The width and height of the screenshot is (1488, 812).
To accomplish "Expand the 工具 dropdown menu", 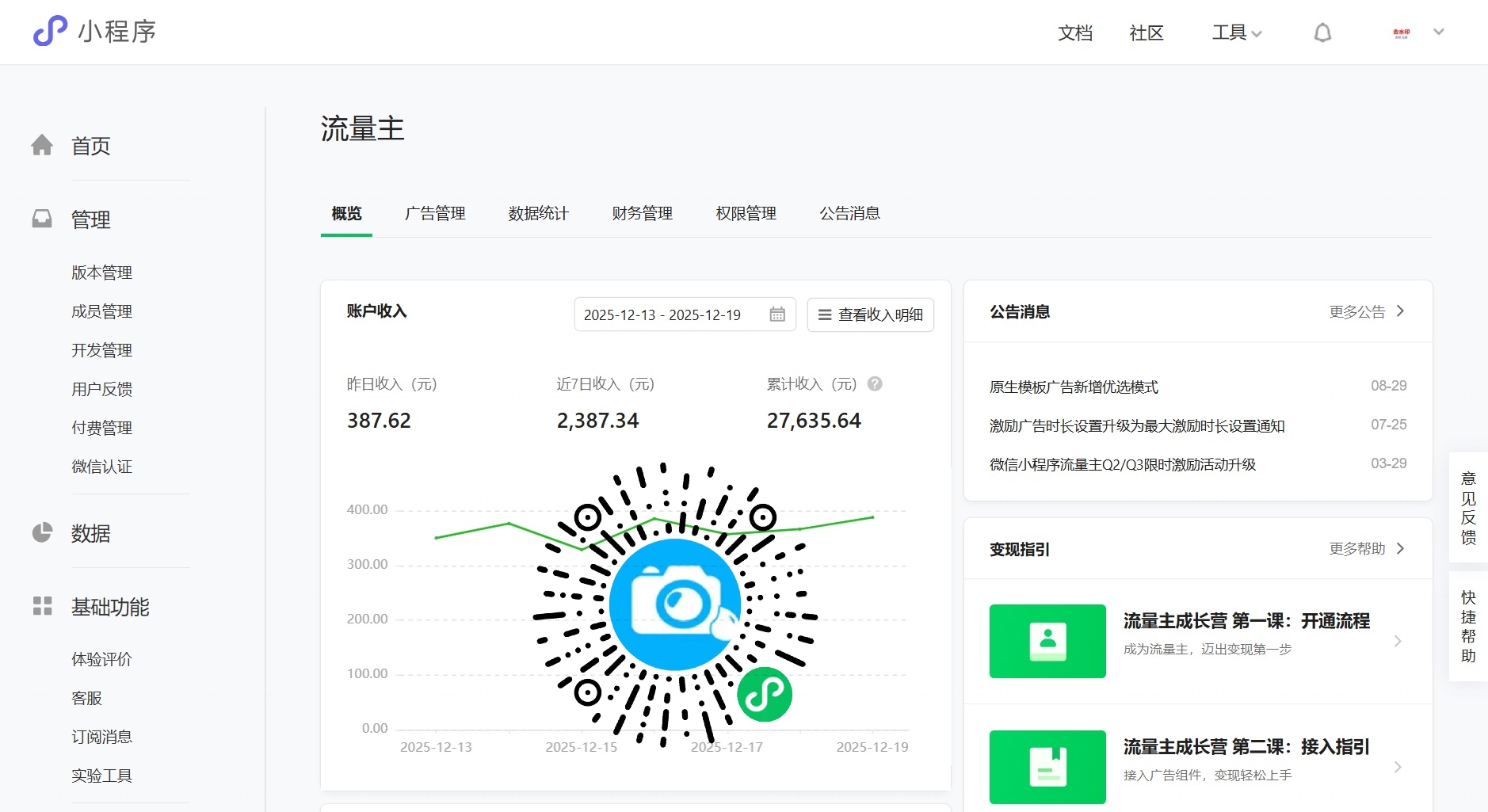I will click(1236, 32).
